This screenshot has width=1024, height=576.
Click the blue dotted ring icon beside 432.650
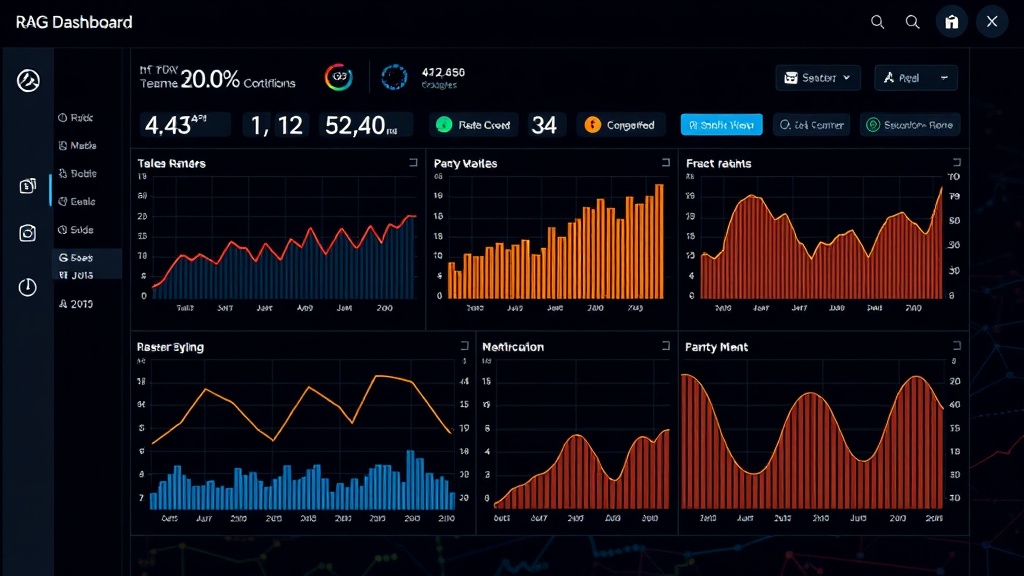(x=394, y=77)
